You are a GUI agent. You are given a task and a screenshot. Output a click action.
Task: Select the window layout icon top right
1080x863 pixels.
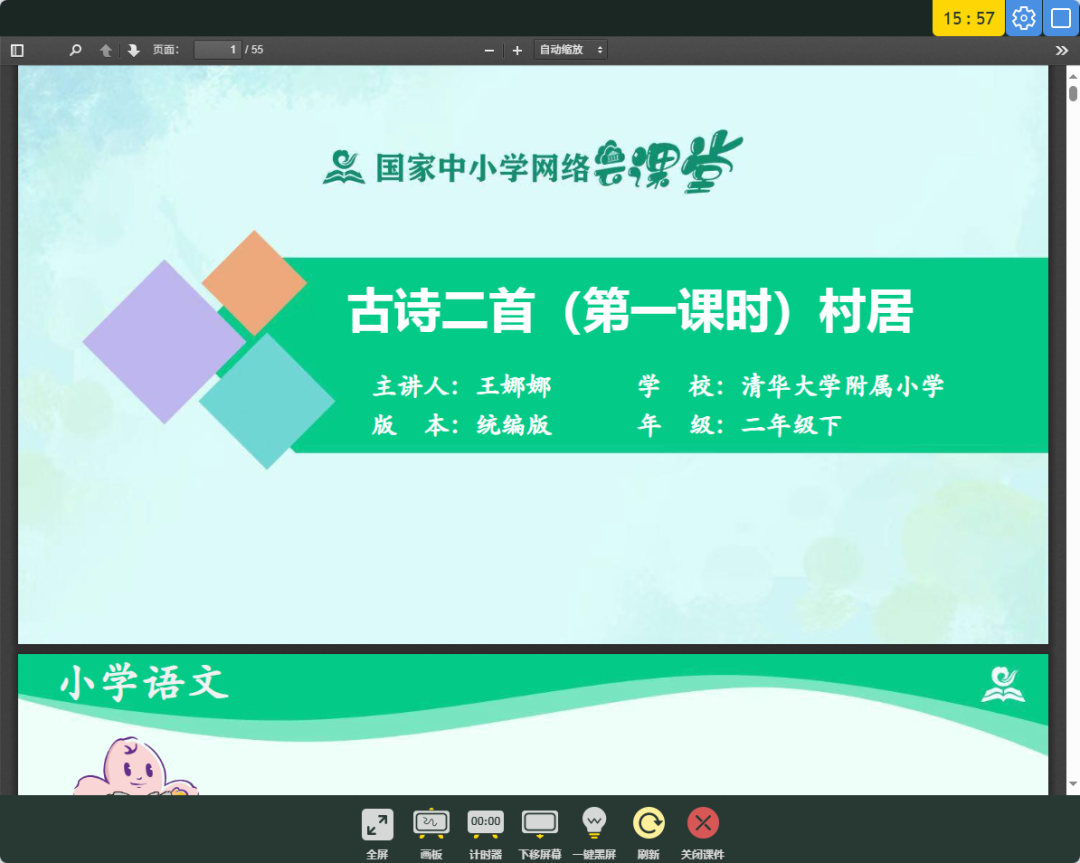pos(1061,18)
